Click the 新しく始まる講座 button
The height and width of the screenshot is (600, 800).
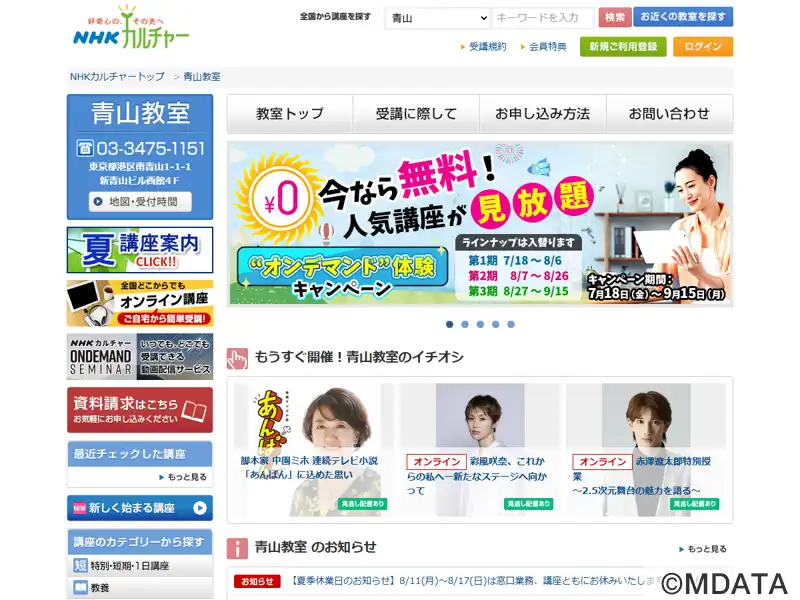tap(140, 508)
